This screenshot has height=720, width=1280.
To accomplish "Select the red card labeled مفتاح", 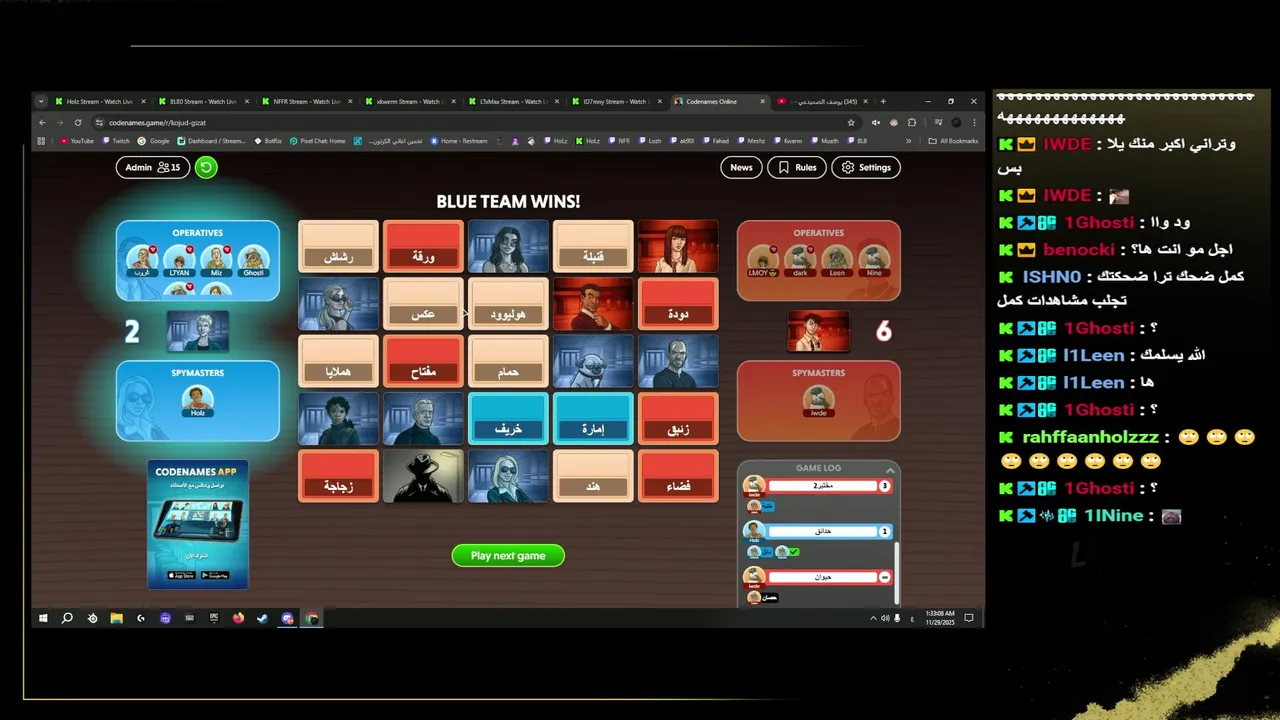I will coord(424,361).
